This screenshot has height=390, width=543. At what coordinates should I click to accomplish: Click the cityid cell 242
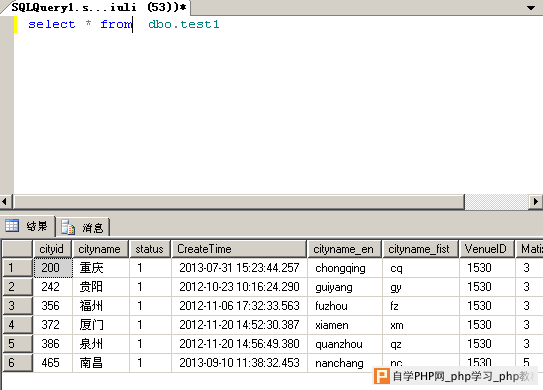(53, 287)
